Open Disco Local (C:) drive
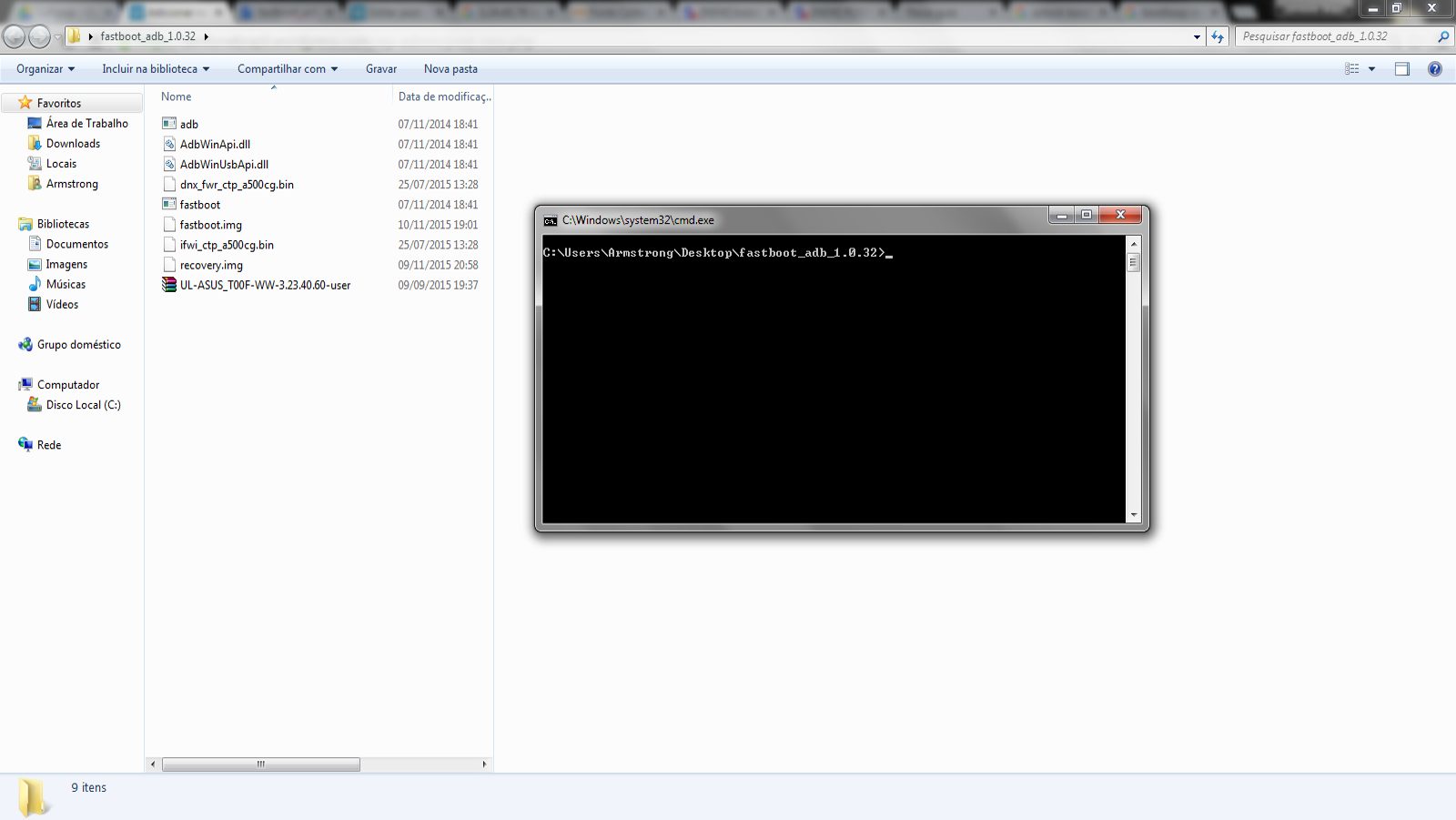The height and width of the screenshot is (820, 1456). [84, 405]
